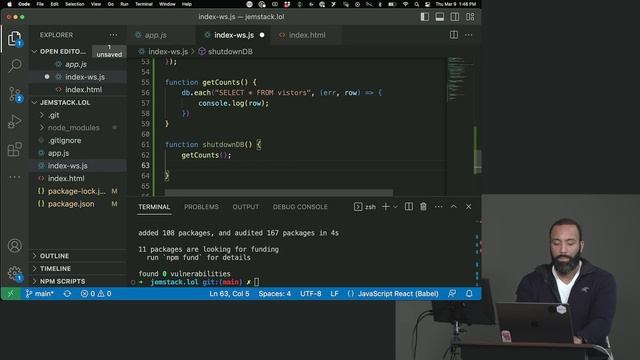Open terminal panel more actions ellipsis

coord(438,207)
